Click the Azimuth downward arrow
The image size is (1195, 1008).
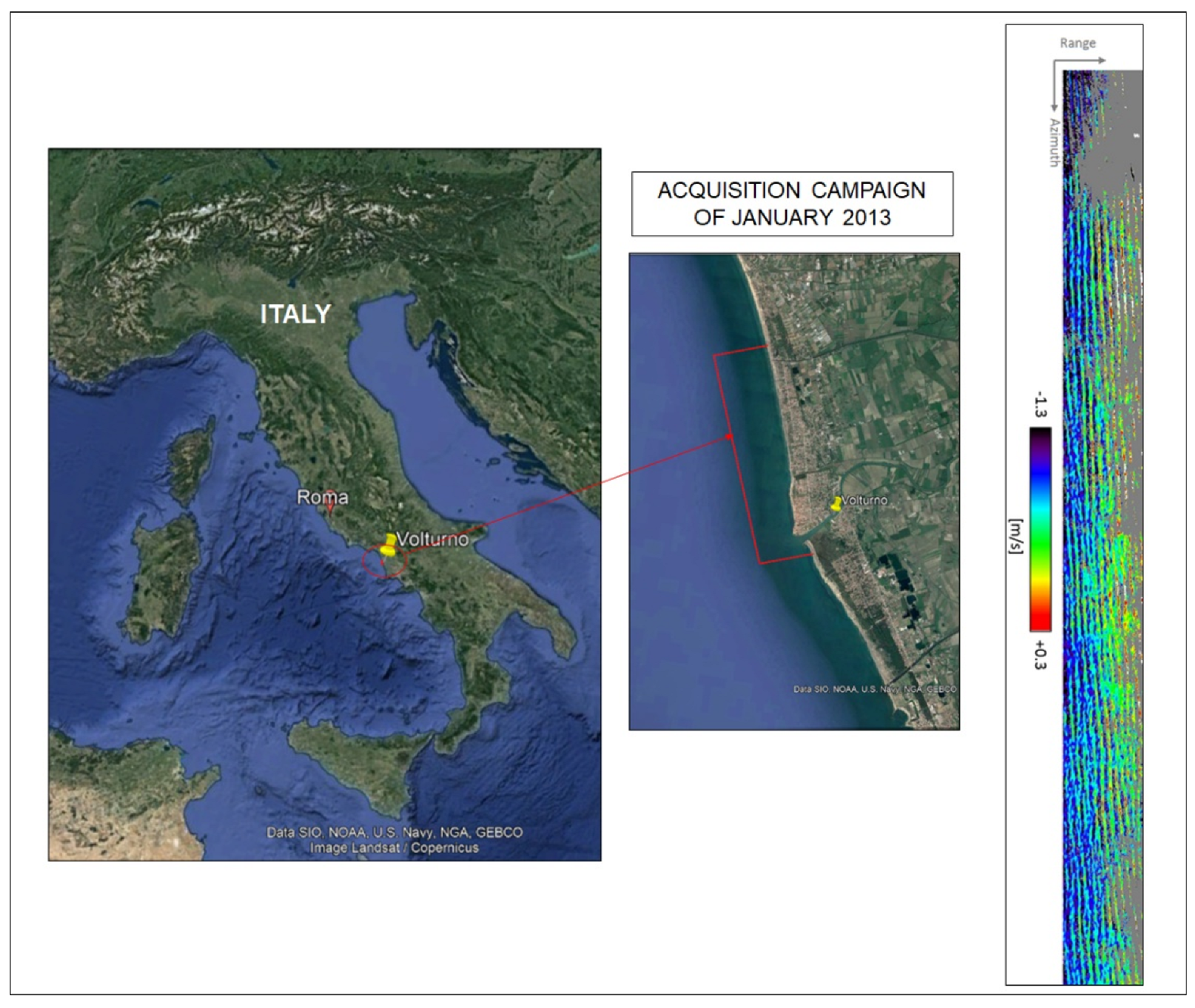coord(1054,87)
